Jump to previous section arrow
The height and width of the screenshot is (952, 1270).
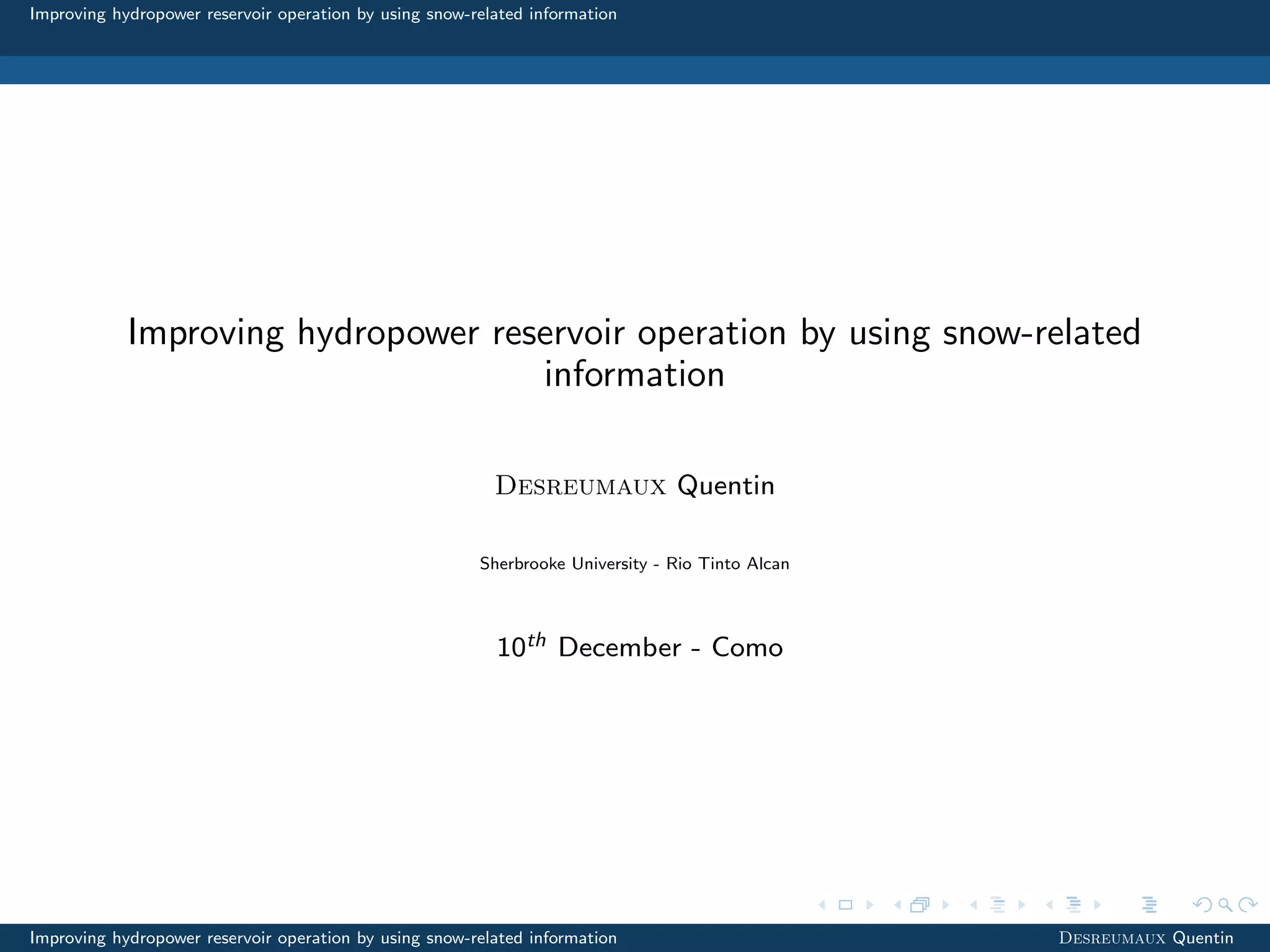point(1049,905)
